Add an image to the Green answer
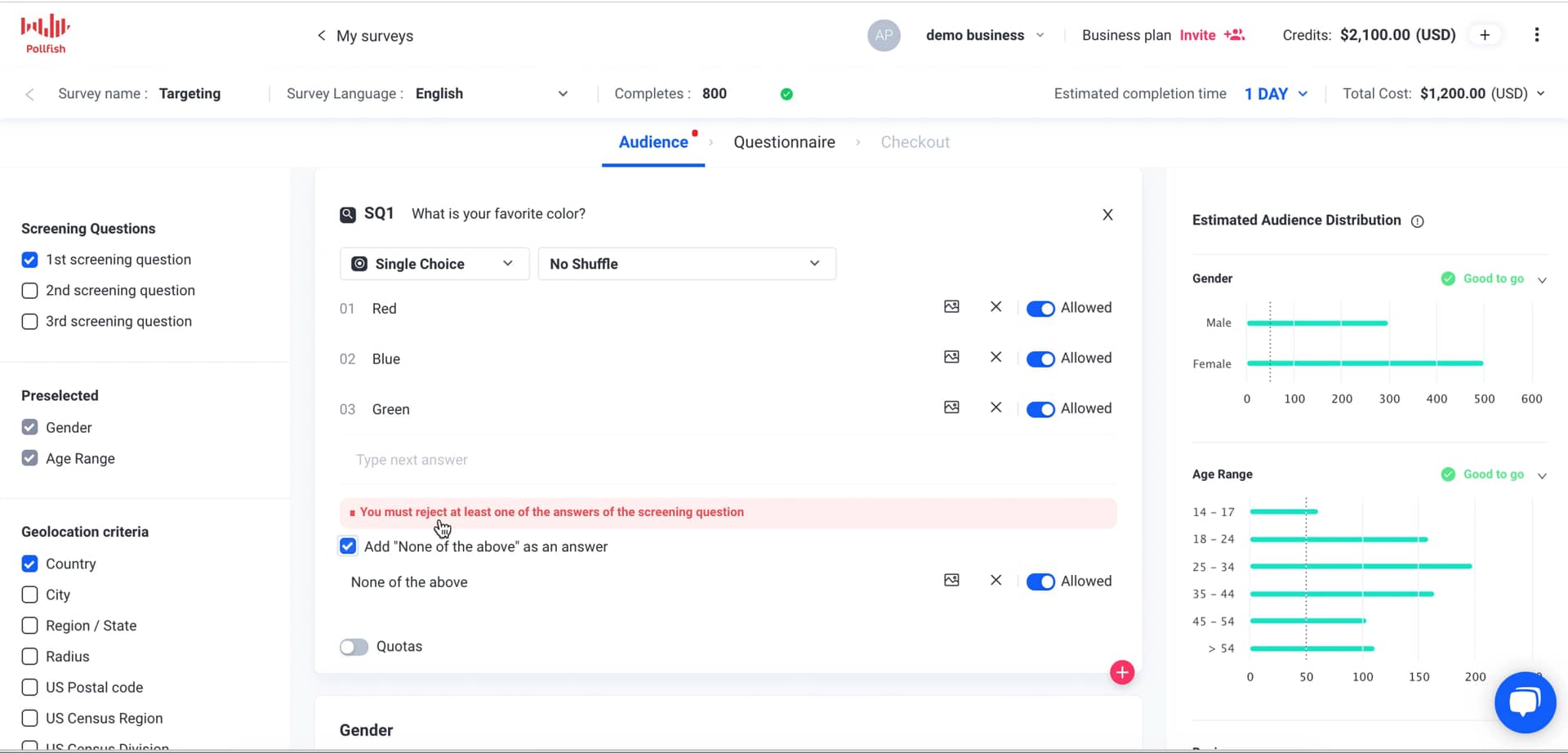1568x753 pixels. (951, 408)
